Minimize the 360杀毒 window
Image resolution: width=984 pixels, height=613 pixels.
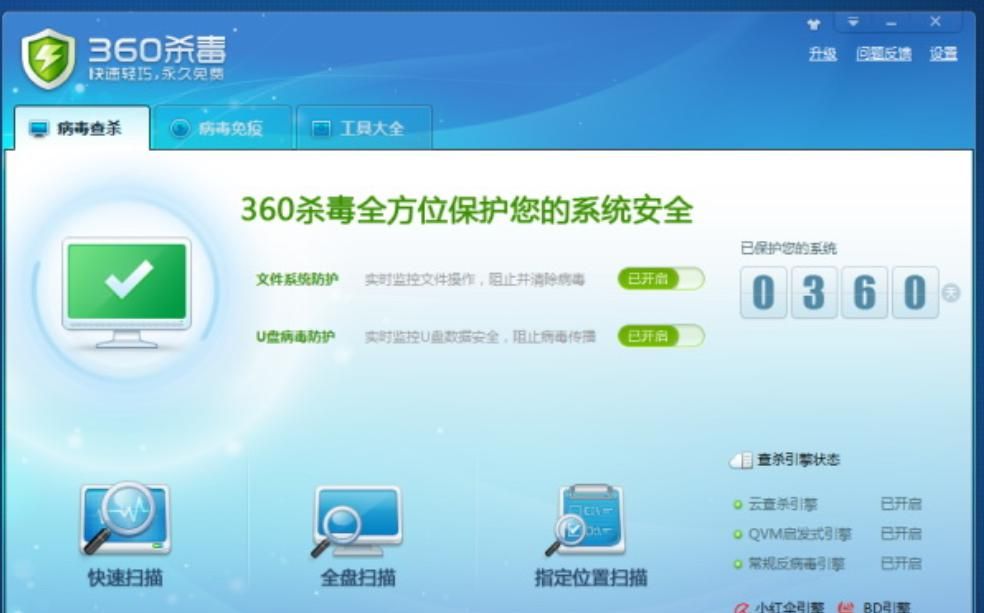pos(891,23)
